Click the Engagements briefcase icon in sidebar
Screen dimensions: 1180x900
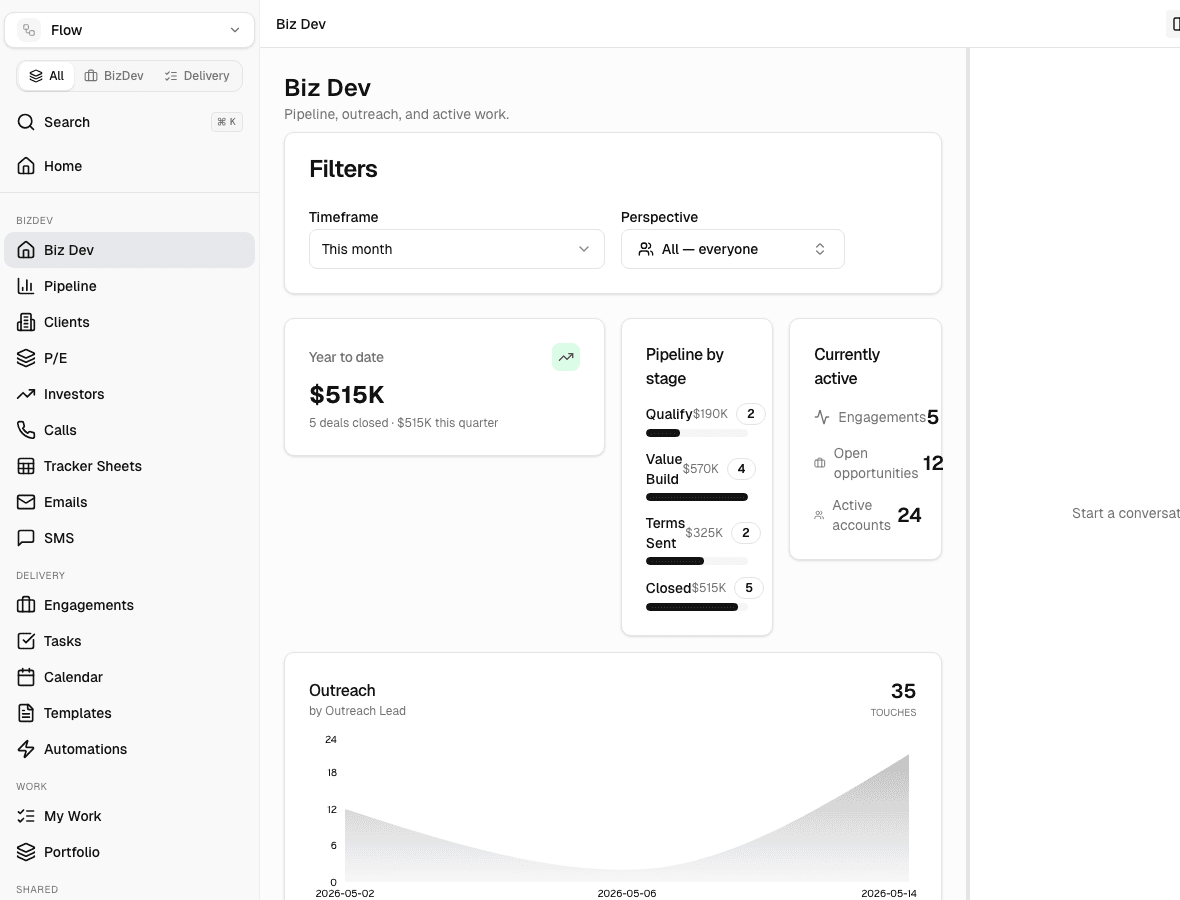(x=26, y=605)
